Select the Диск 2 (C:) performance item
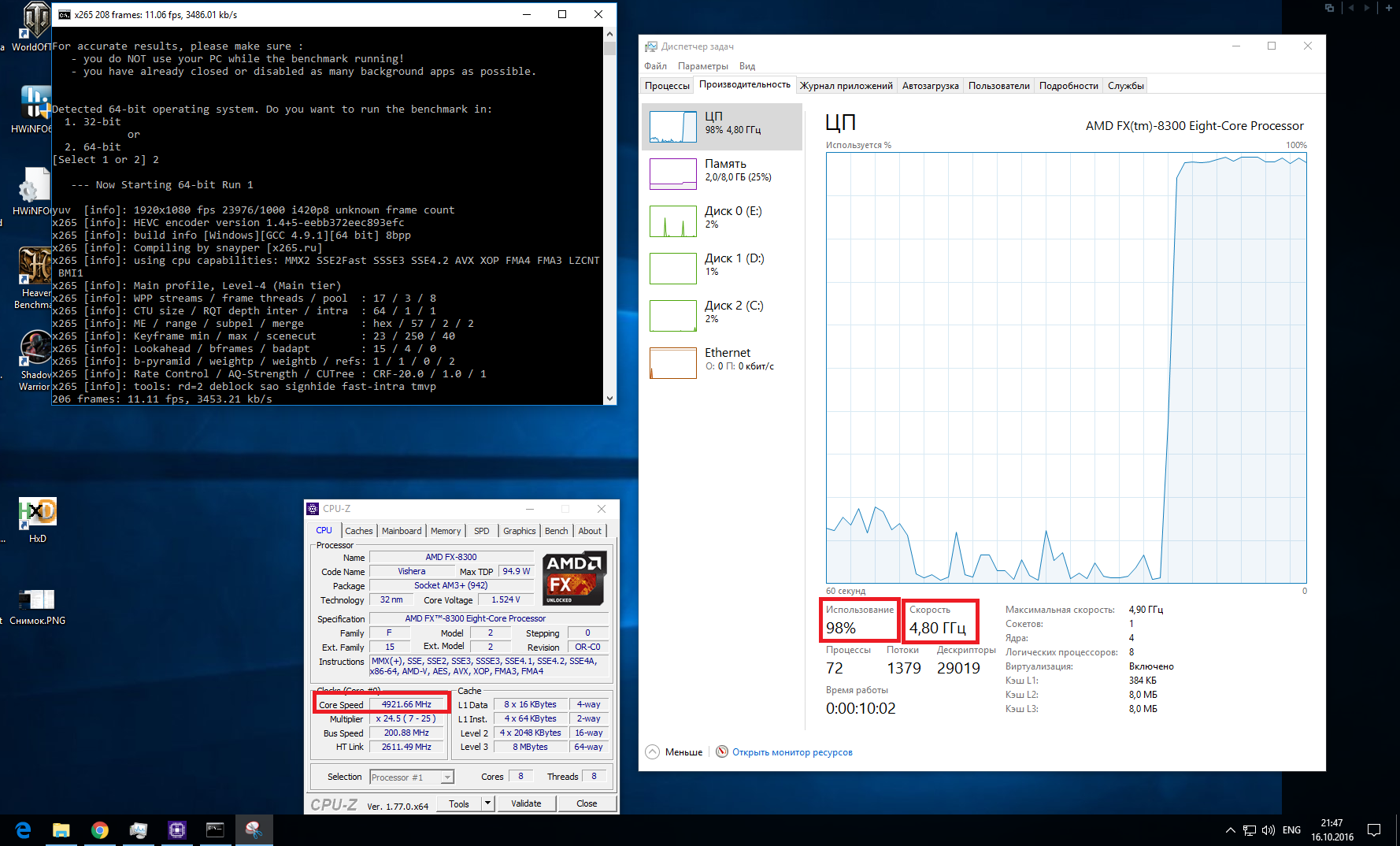Screen dimensions: 1400x846 click(x=722, y=315)
